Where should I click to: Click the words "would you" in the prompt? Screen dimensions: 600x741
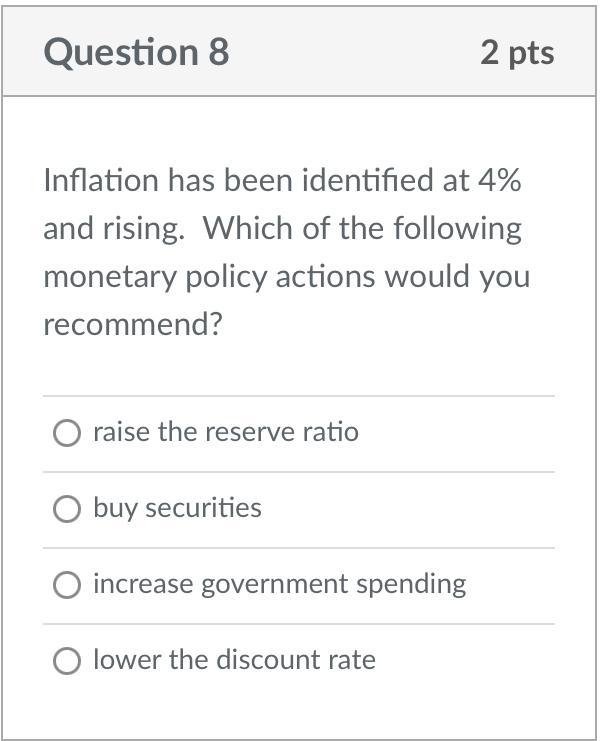click(457, 277)
